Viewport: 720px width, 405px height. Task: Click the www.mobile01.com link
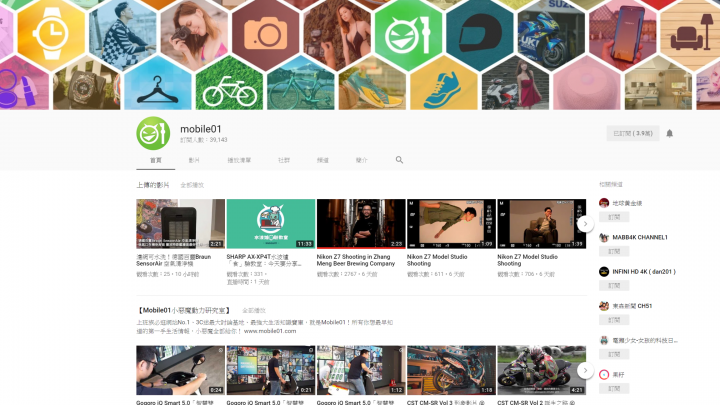(270, 331)
